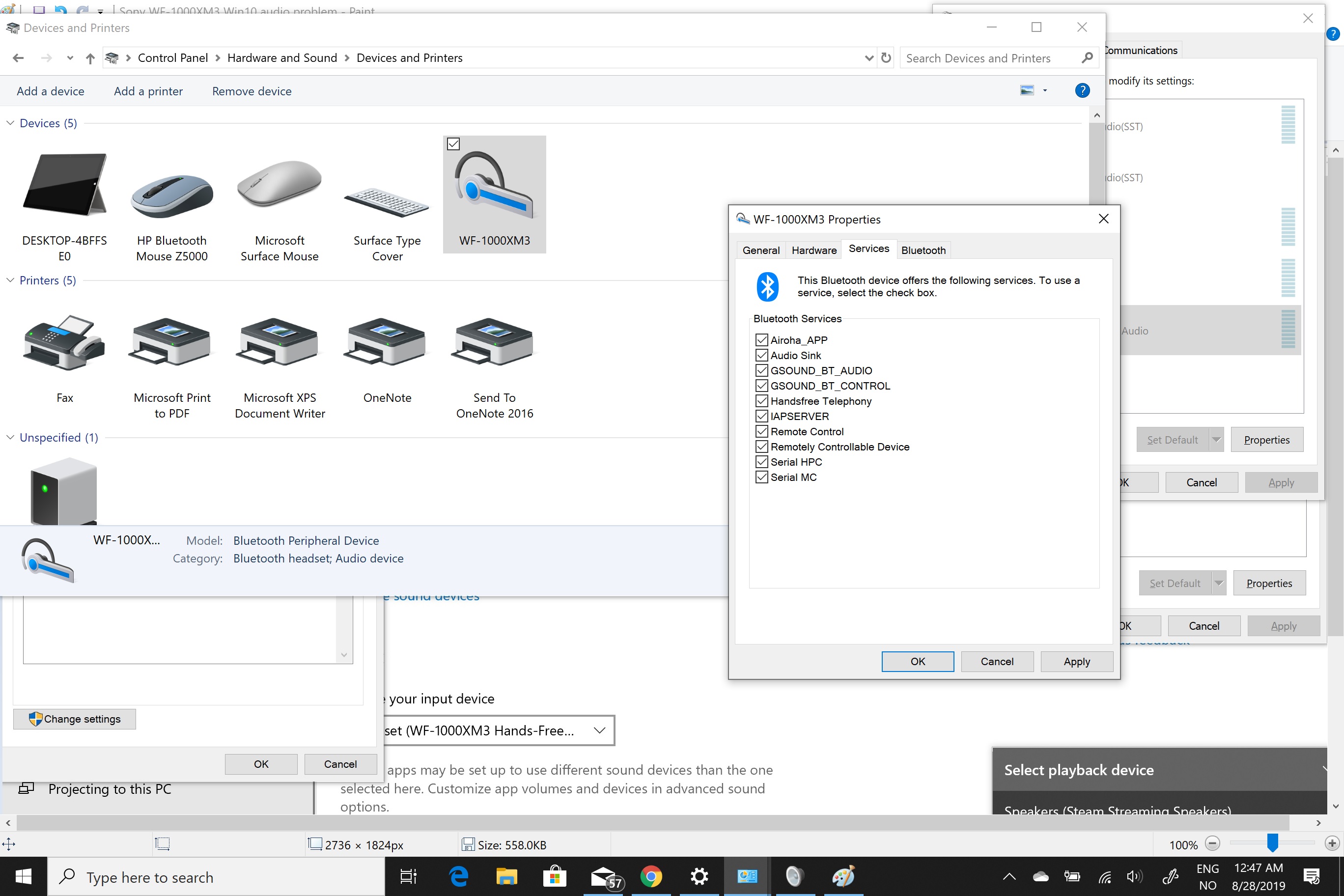Uncheck the Handsfree Telephony service
1344x896 pixels.
click(x=762, y=400)
